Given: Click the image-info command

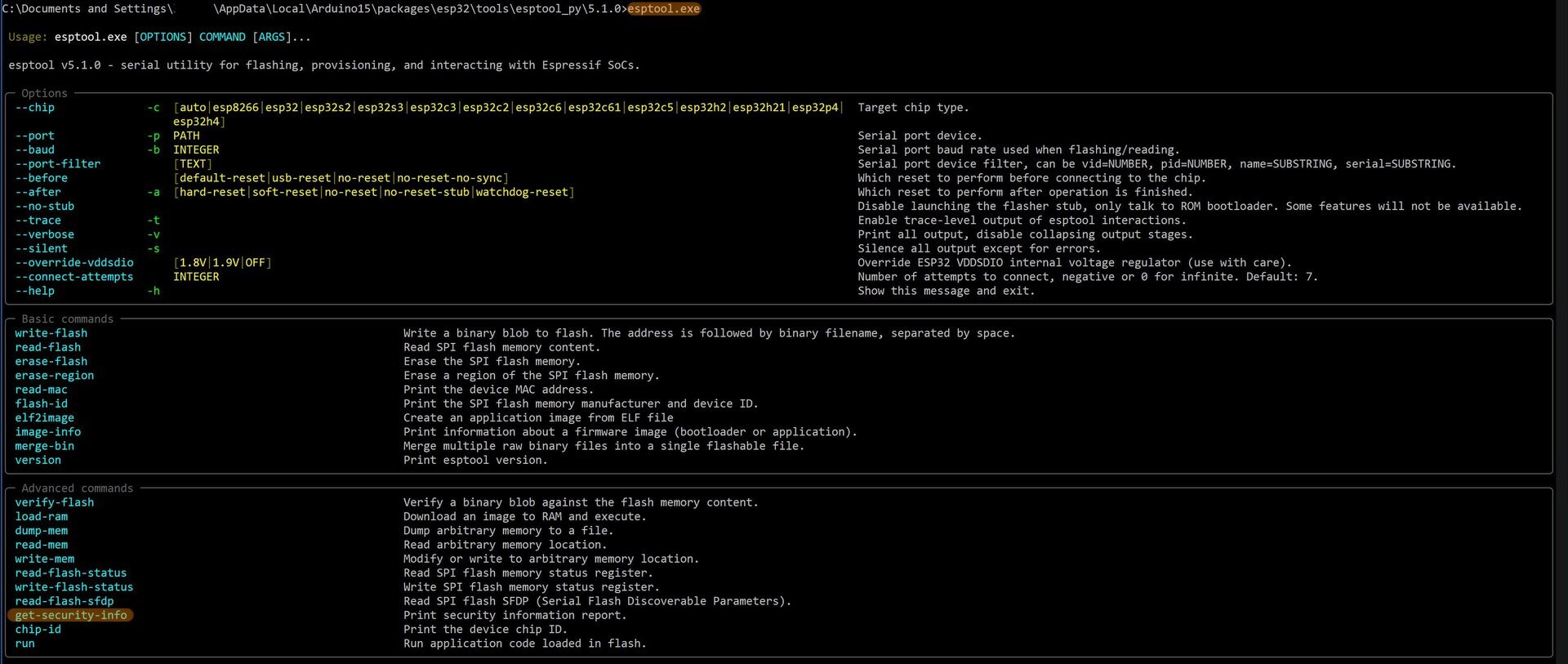Looking at the screenshot, I should click(47, 432).
